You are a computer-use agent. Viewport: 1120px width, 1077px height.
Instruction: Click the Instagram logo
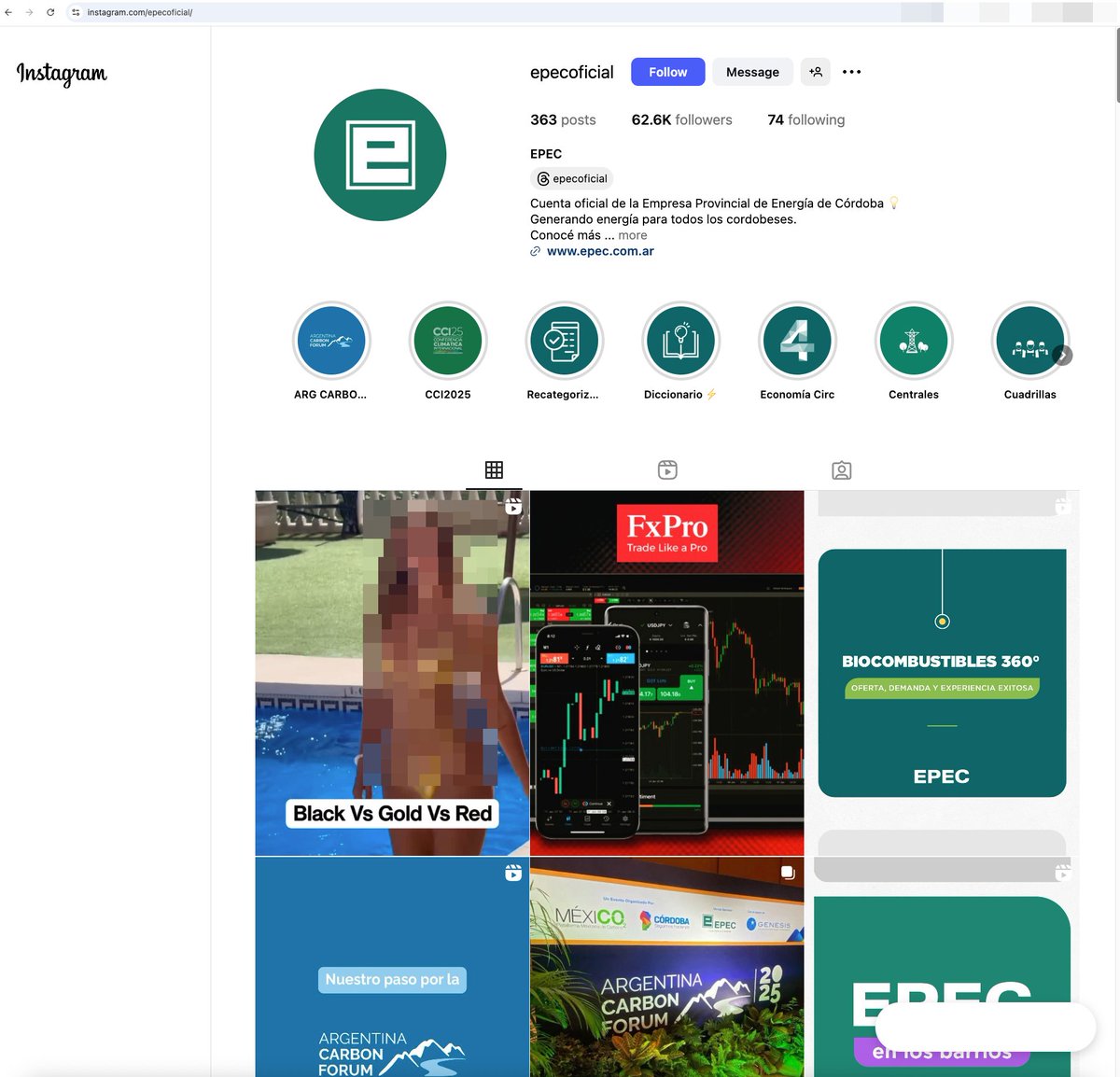(61, 75)
